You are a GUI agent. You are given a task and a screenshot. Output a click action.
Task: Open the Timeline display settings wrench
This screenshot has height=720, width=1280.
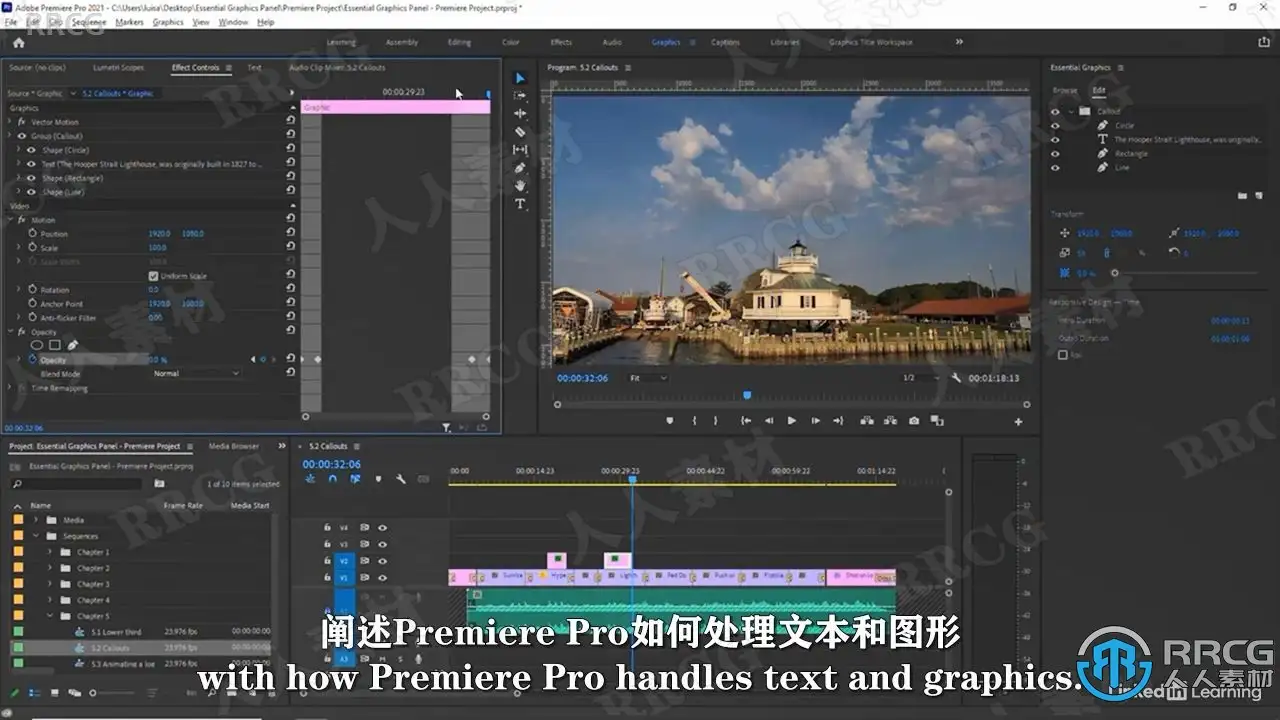point(401,479)
